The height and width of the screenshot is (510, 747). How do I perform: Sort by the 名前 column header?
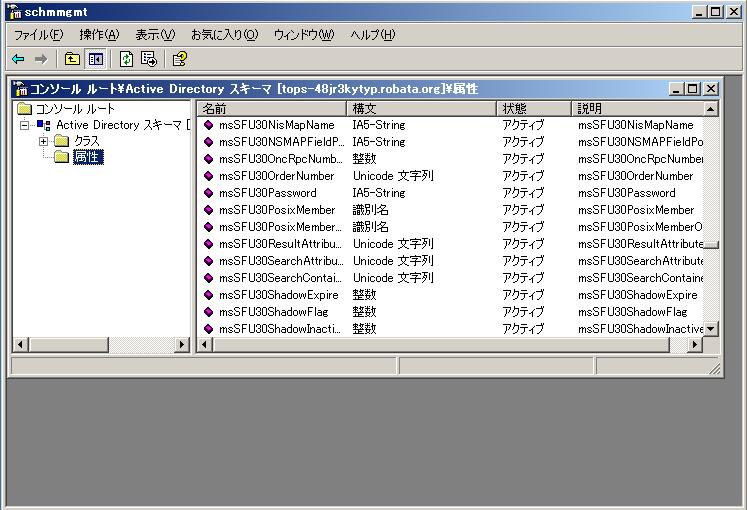[272, 109]
